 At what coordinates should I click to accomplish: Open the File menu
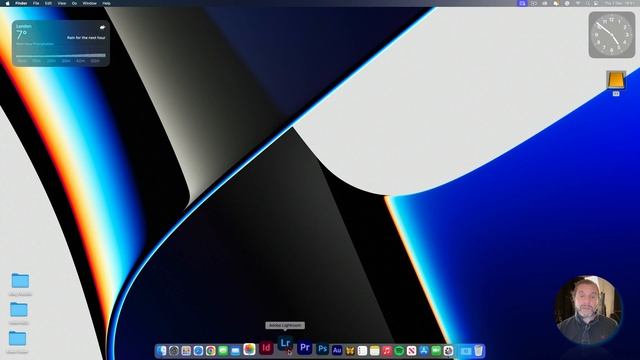point(36,3)
